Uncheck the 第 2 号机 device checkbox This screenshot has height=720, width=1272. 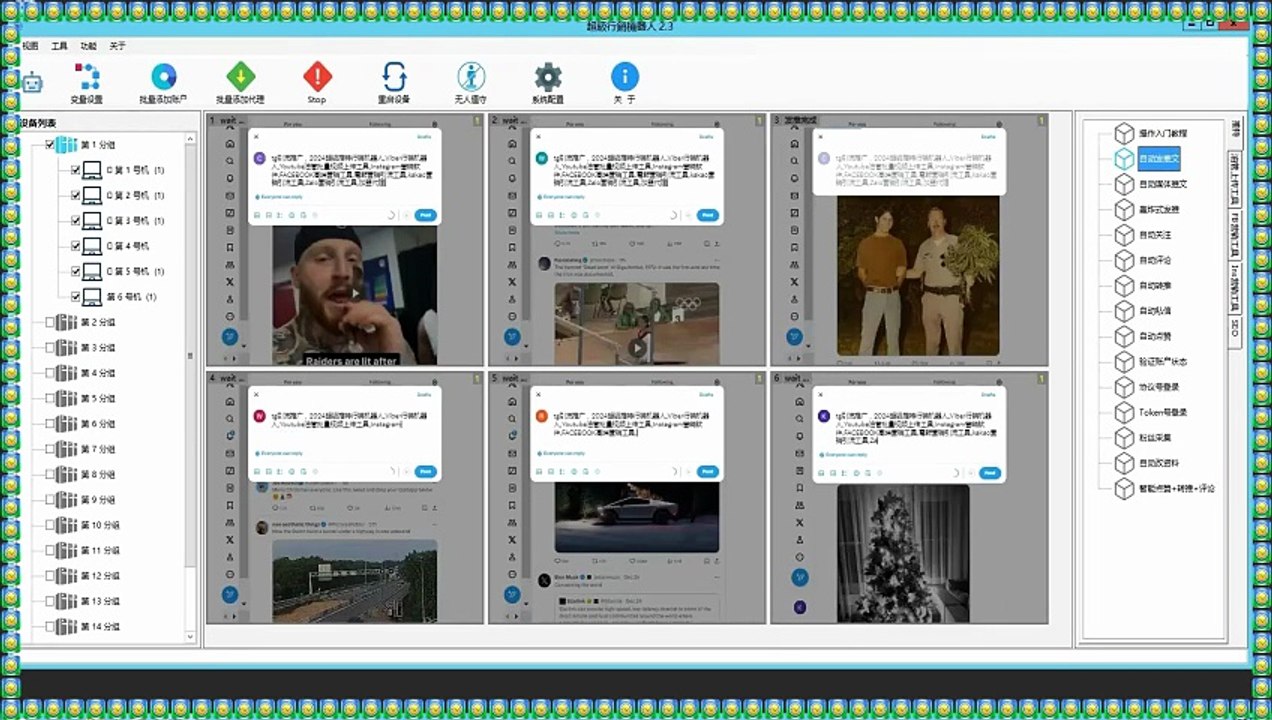75,195
